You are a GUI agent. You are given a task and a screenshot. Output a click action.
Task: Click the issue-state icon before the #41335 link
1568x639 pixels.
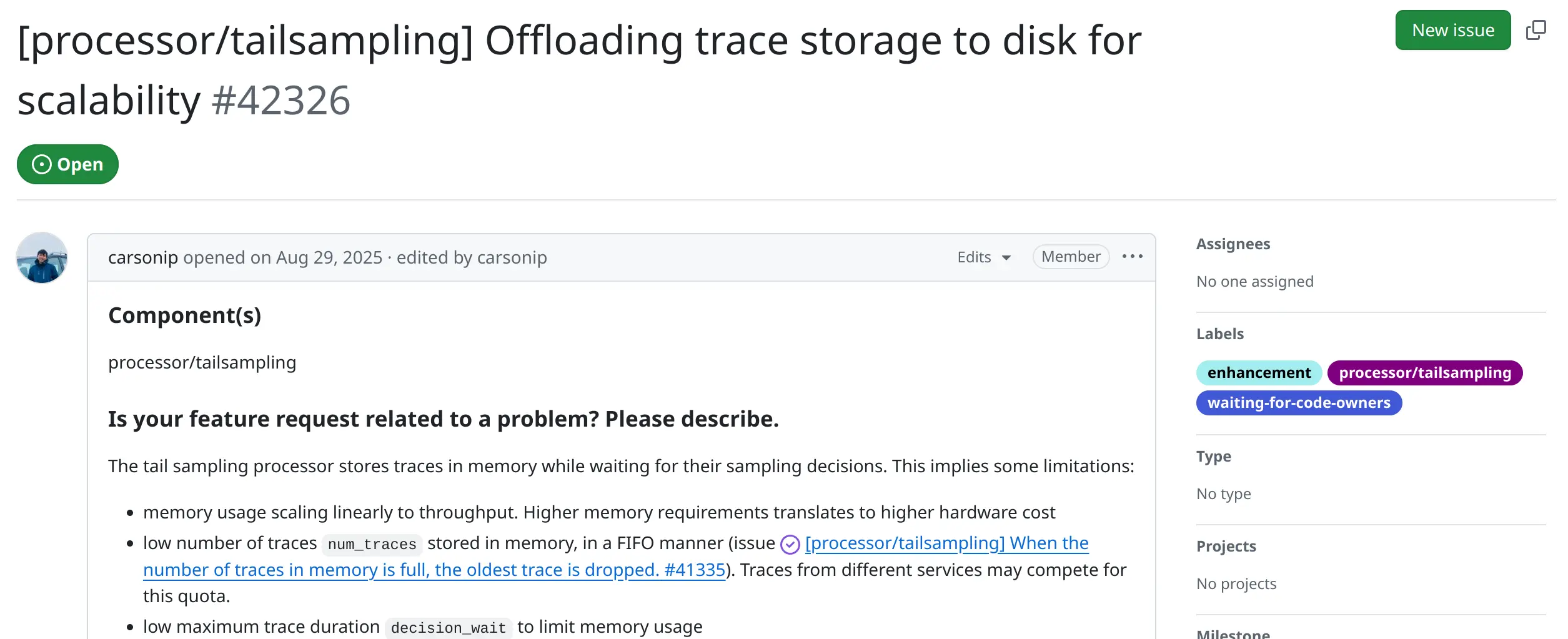click(790, 543)
